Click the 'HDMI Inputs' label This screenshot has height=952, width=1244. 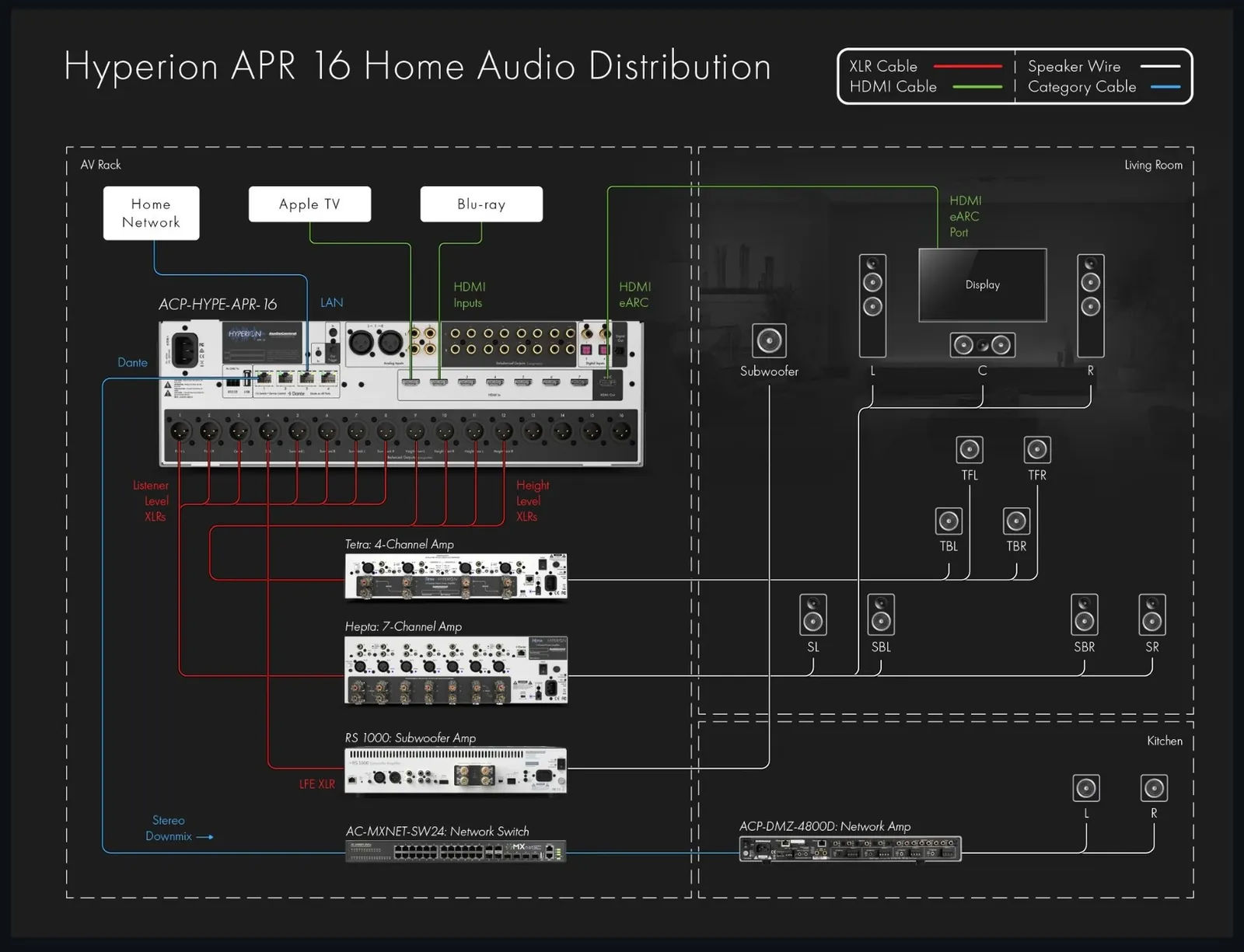pos(470,295)
